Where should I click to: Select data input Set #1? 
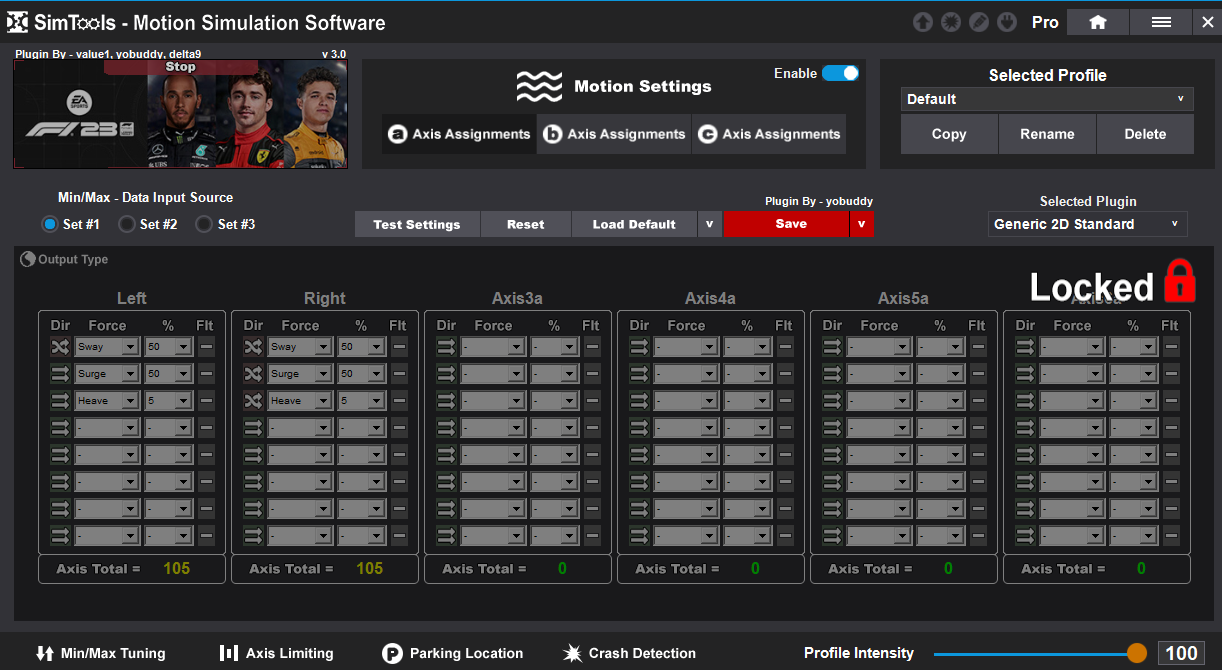(50, 224)
